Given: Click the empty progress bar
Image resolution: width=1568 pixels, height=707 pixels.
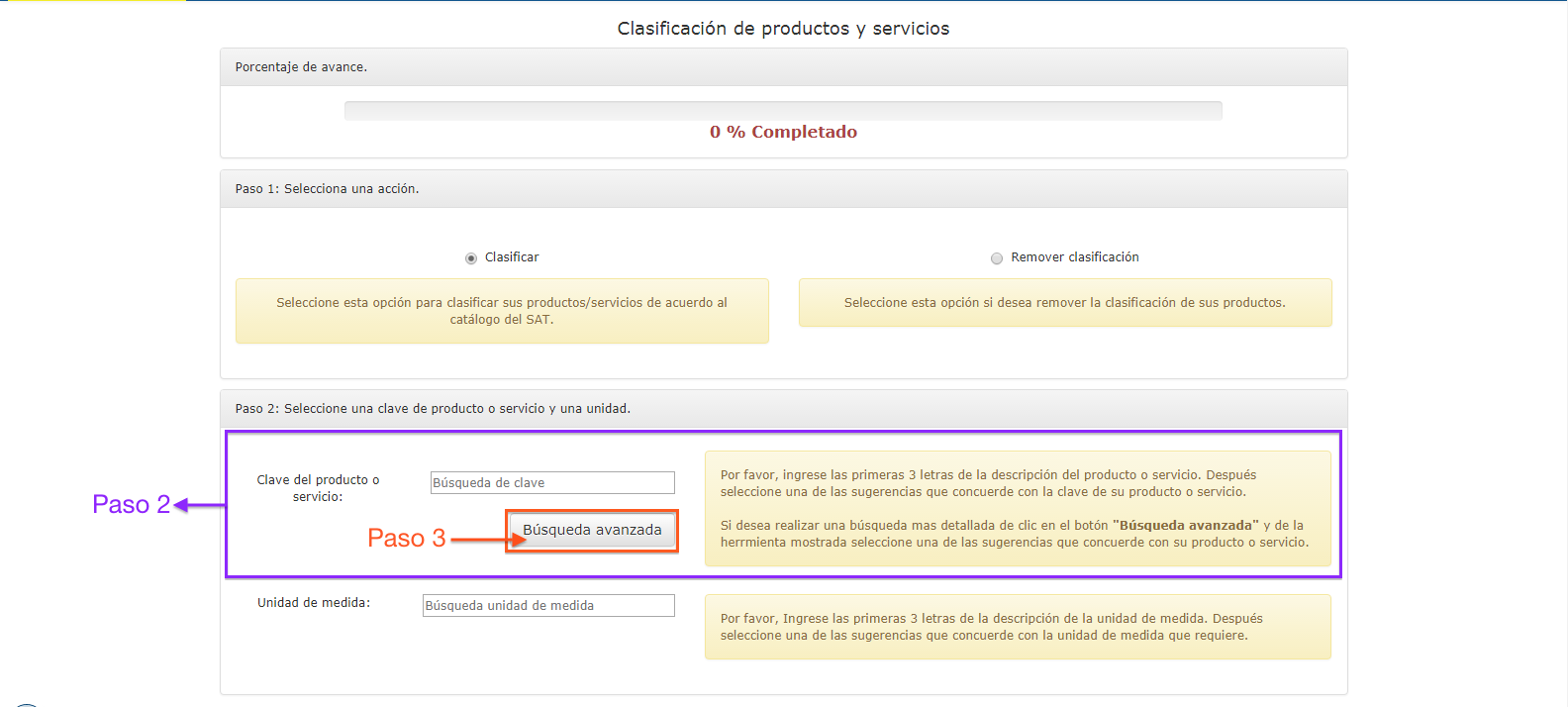Looking at the screenshot, I should tap(783, 110).
